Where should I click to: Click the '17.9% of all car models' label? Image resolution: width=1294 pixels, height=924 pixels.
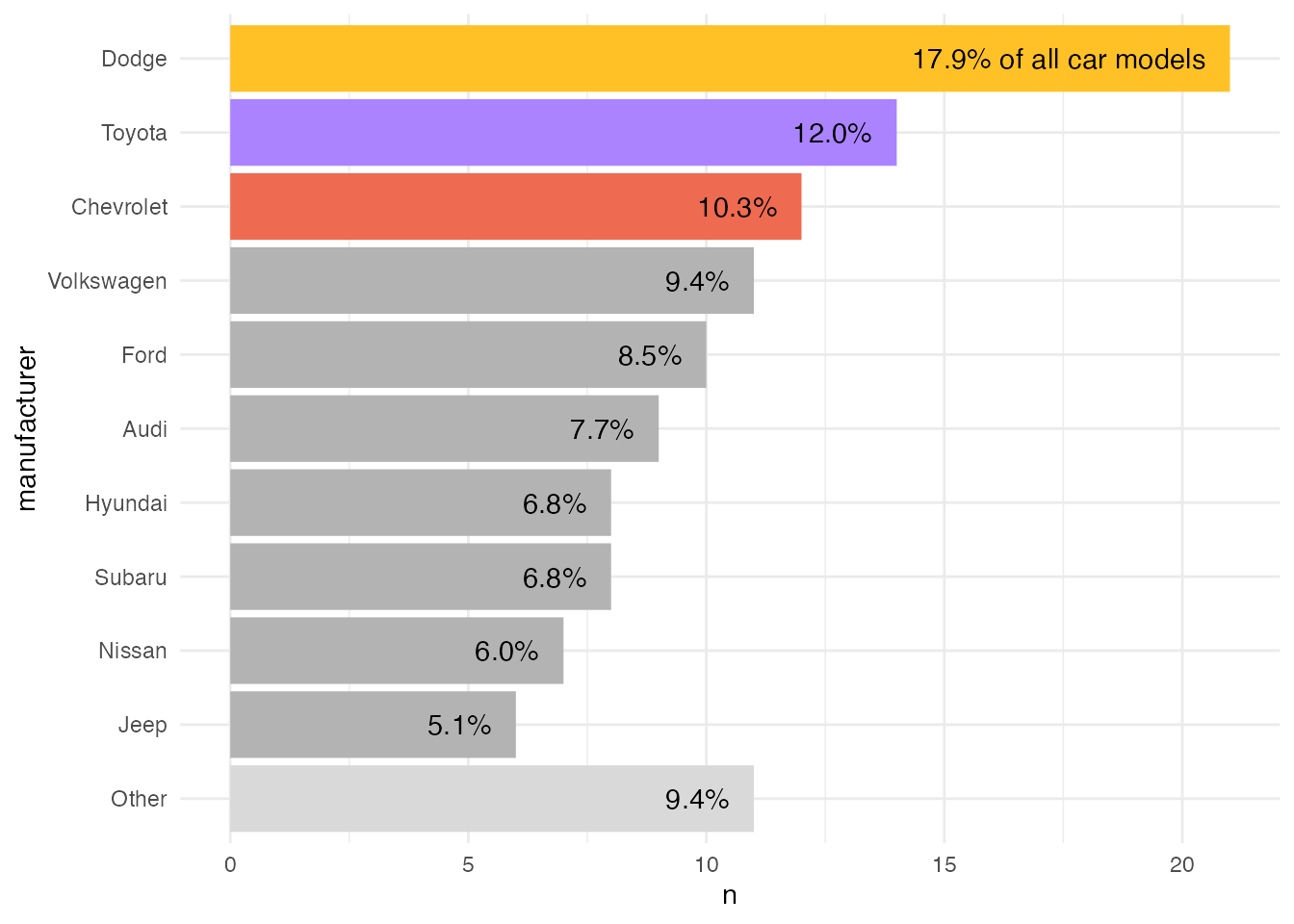pyautogui.click(x=1058, y=60)
